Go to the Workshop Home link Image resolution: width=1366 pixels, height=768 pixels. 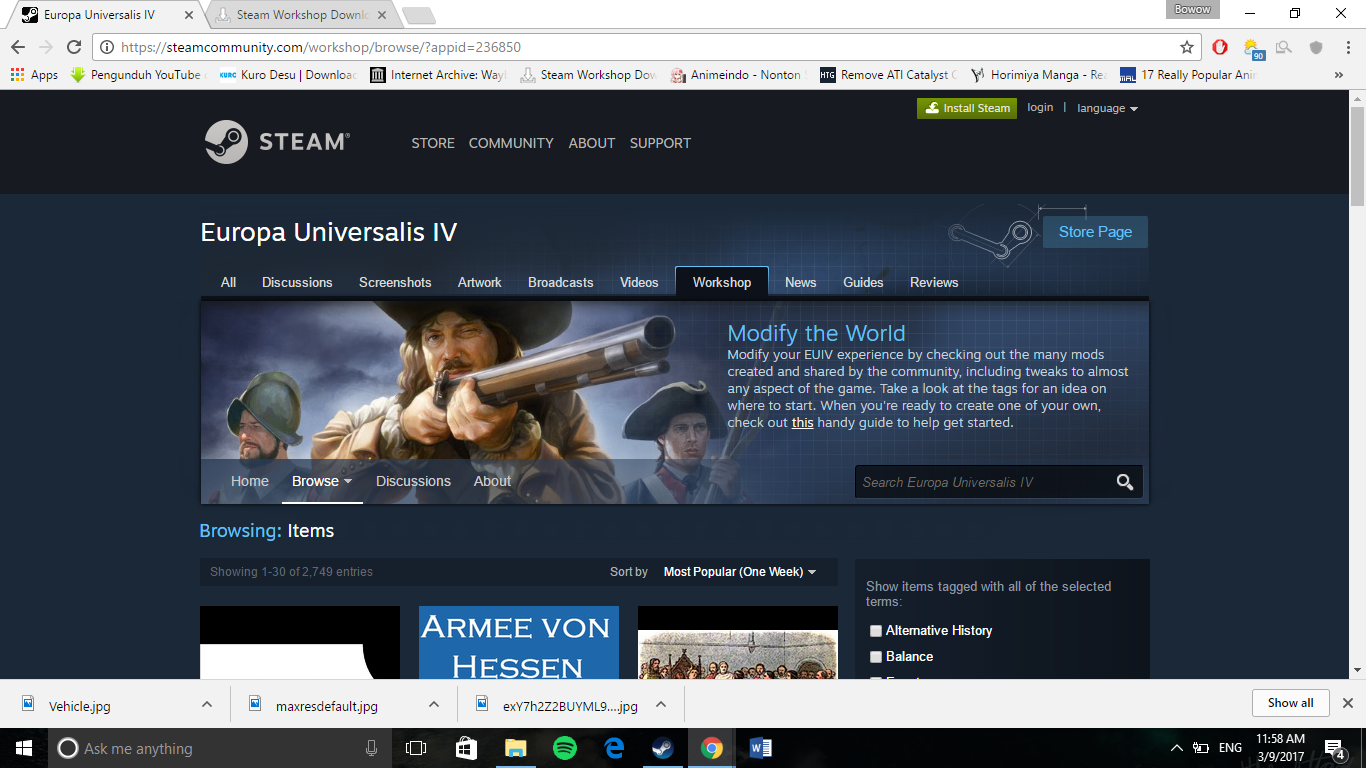pyautogui.click(x=250, y=481)
